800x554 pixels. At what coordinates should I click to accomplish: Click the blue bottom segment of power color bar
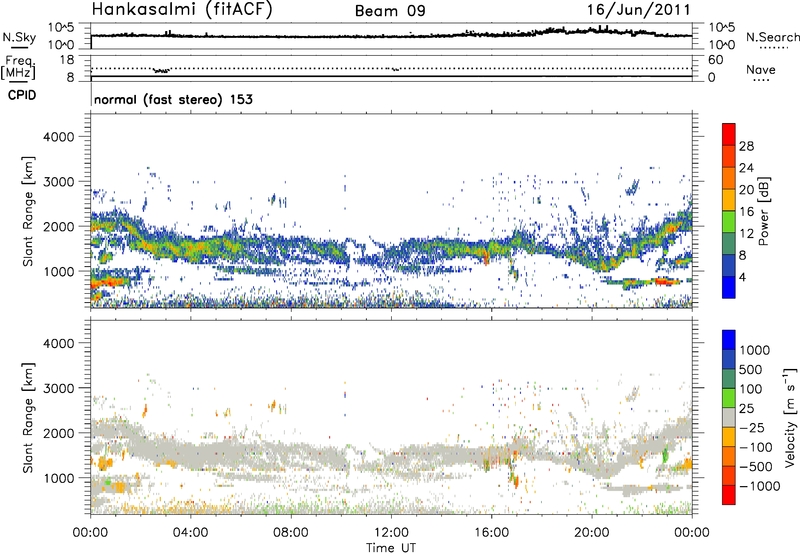729,287
